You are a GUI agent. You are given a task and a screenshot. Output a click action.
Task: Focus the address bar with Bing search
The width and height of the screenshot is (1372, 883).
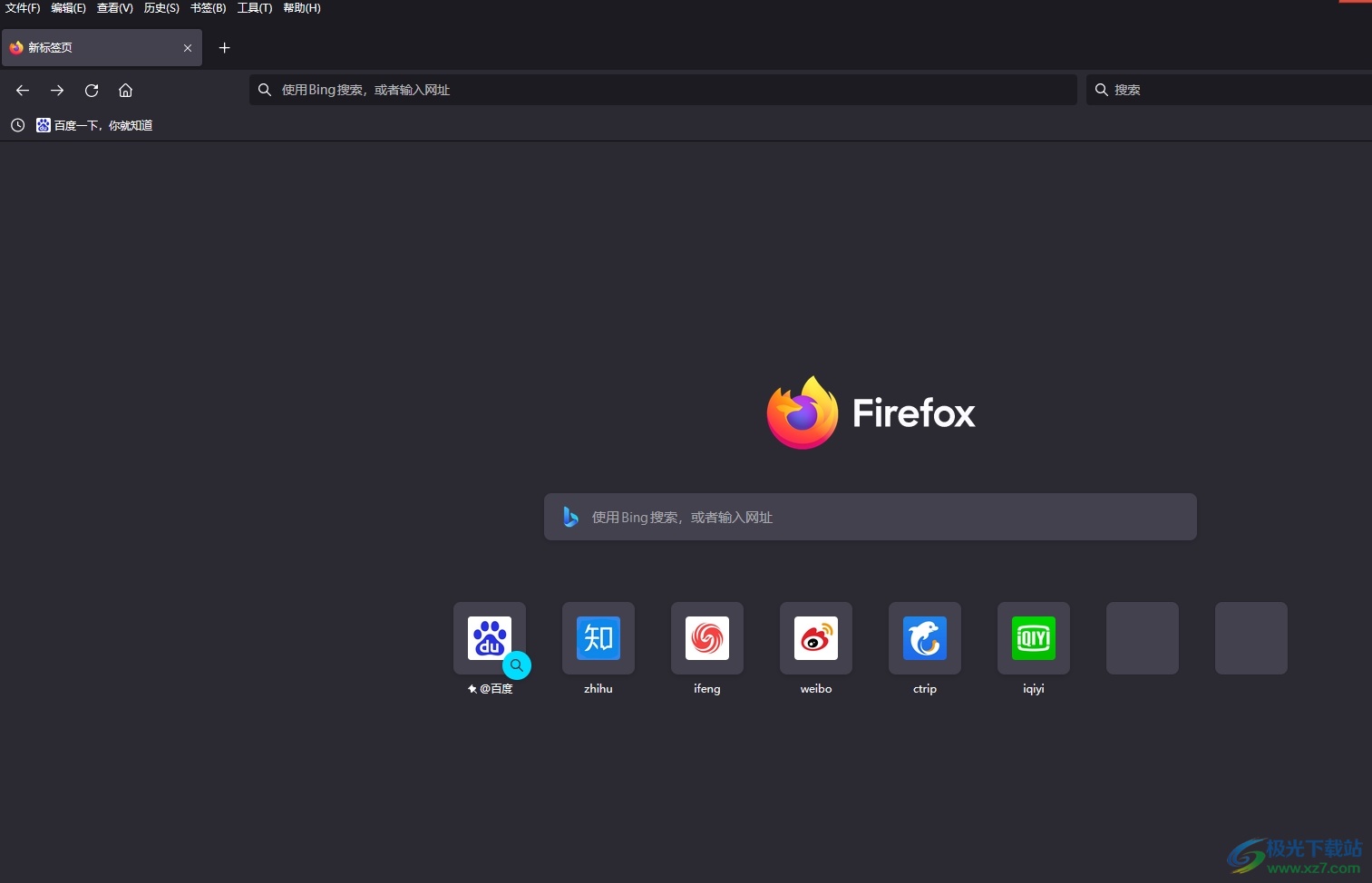coord(663,90)
